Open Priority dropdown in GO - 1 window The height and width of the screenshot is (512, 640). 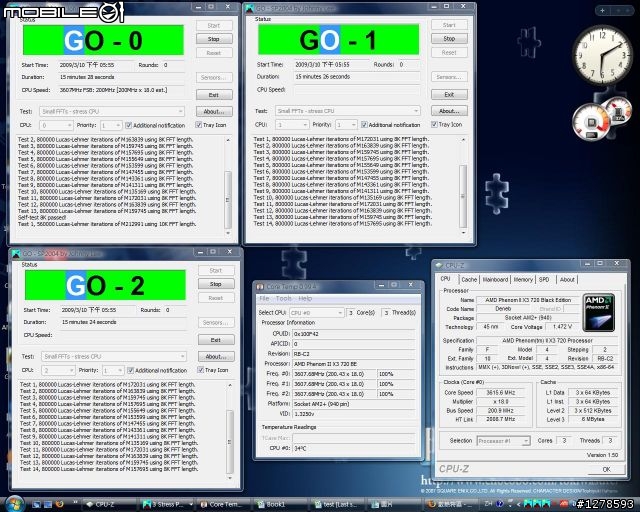346,125
